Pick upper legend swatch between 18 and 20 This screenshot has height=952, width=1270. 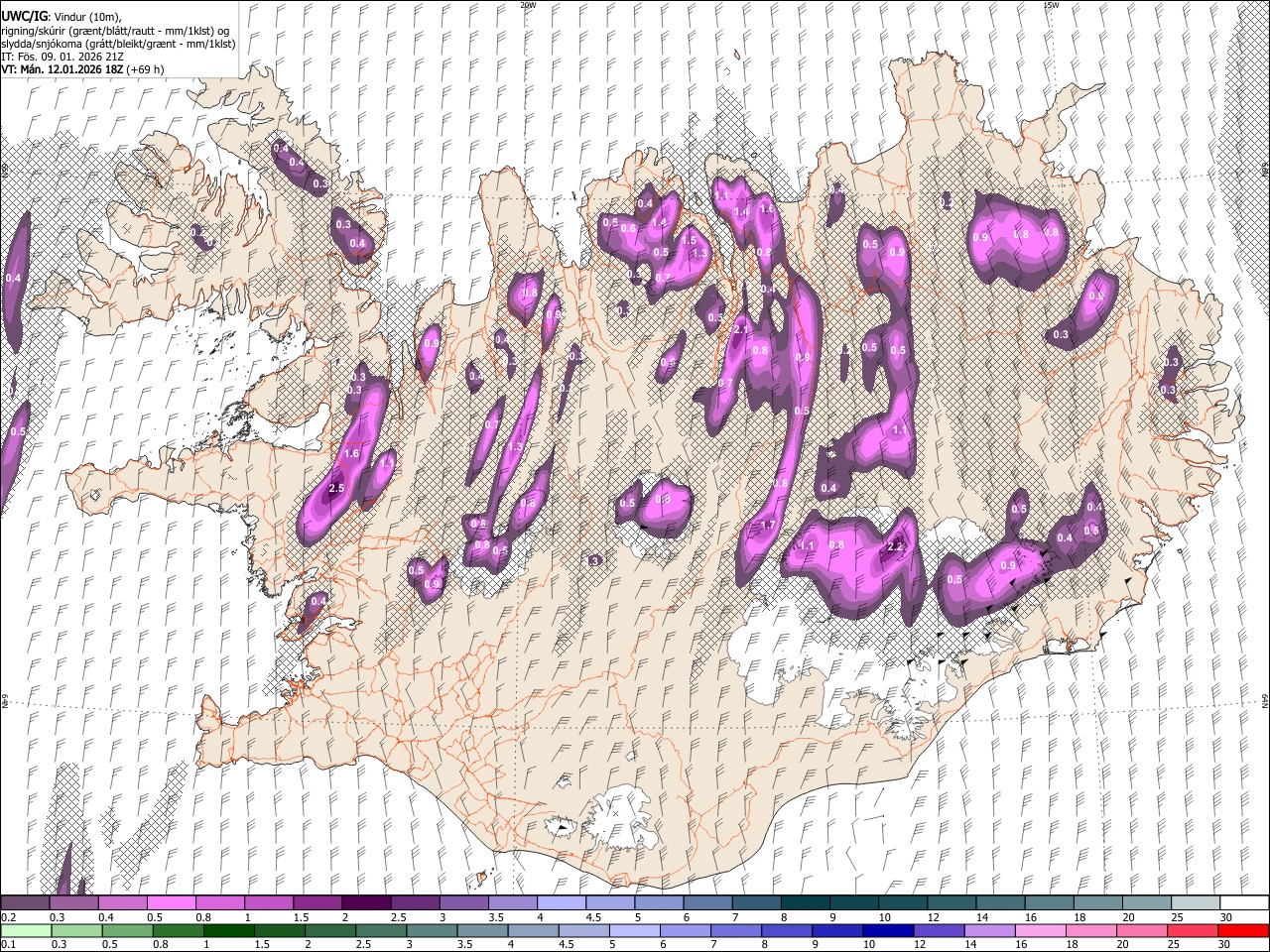[1097, 903]
